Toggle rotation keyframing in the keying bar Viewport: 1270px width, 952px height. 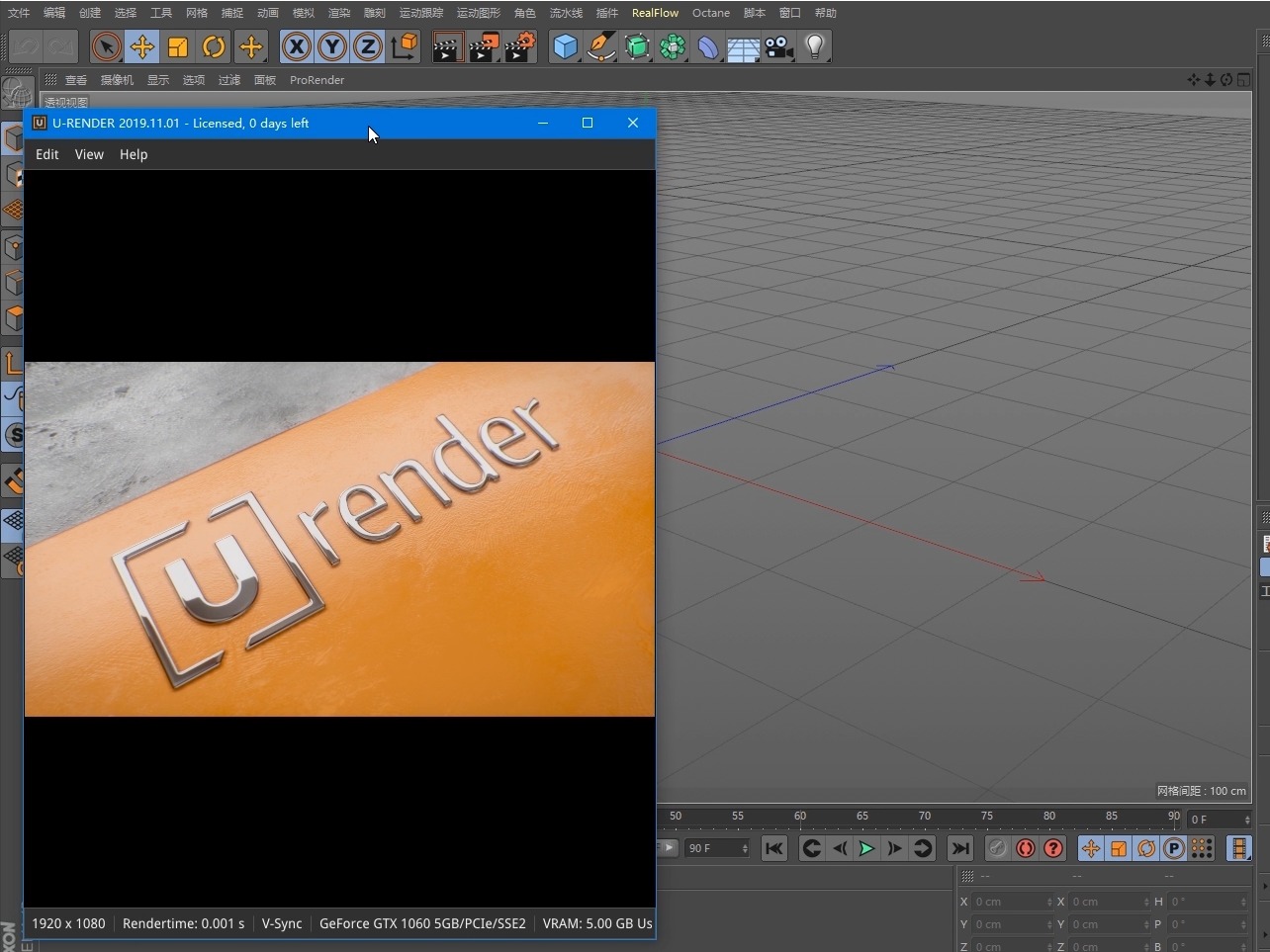coord(1146,848)
